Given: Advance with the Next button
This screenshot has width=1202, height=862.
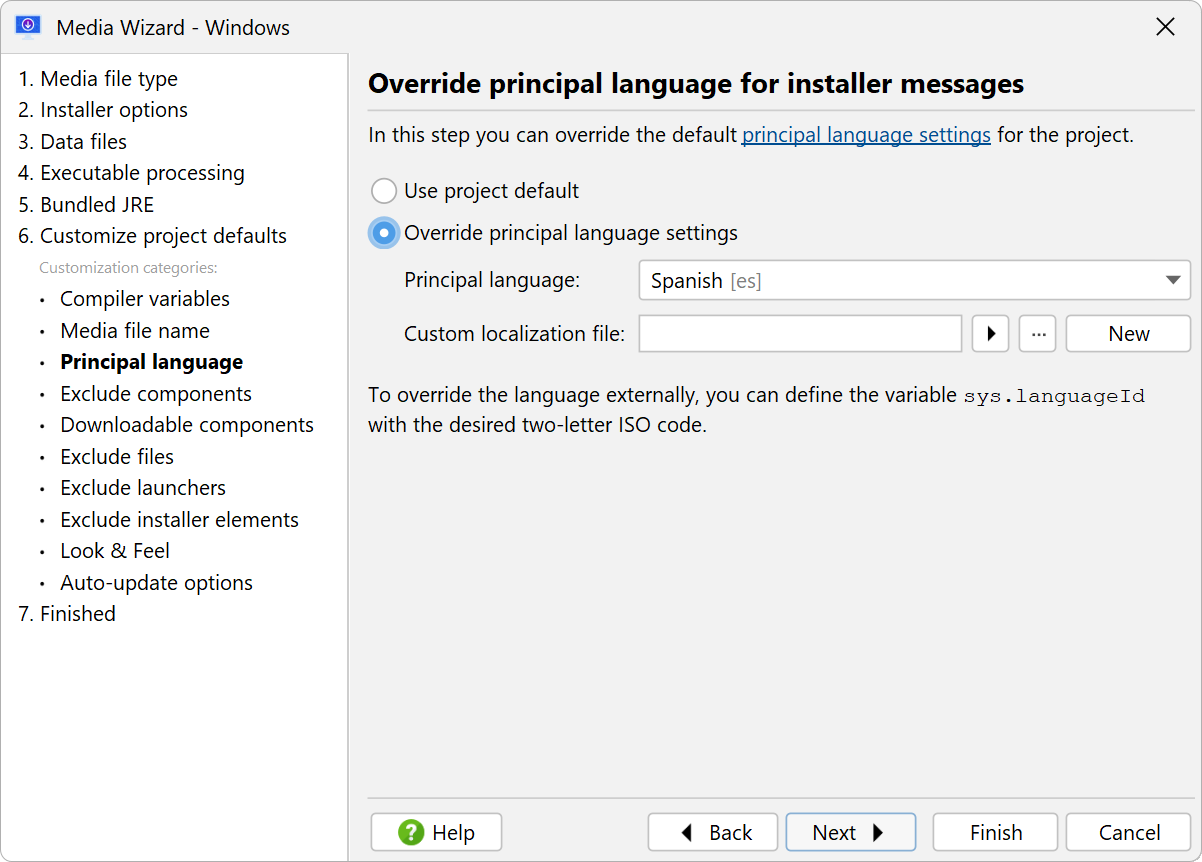Looking at the screenshot, I should pyautogui.click(x=851, y=832).
